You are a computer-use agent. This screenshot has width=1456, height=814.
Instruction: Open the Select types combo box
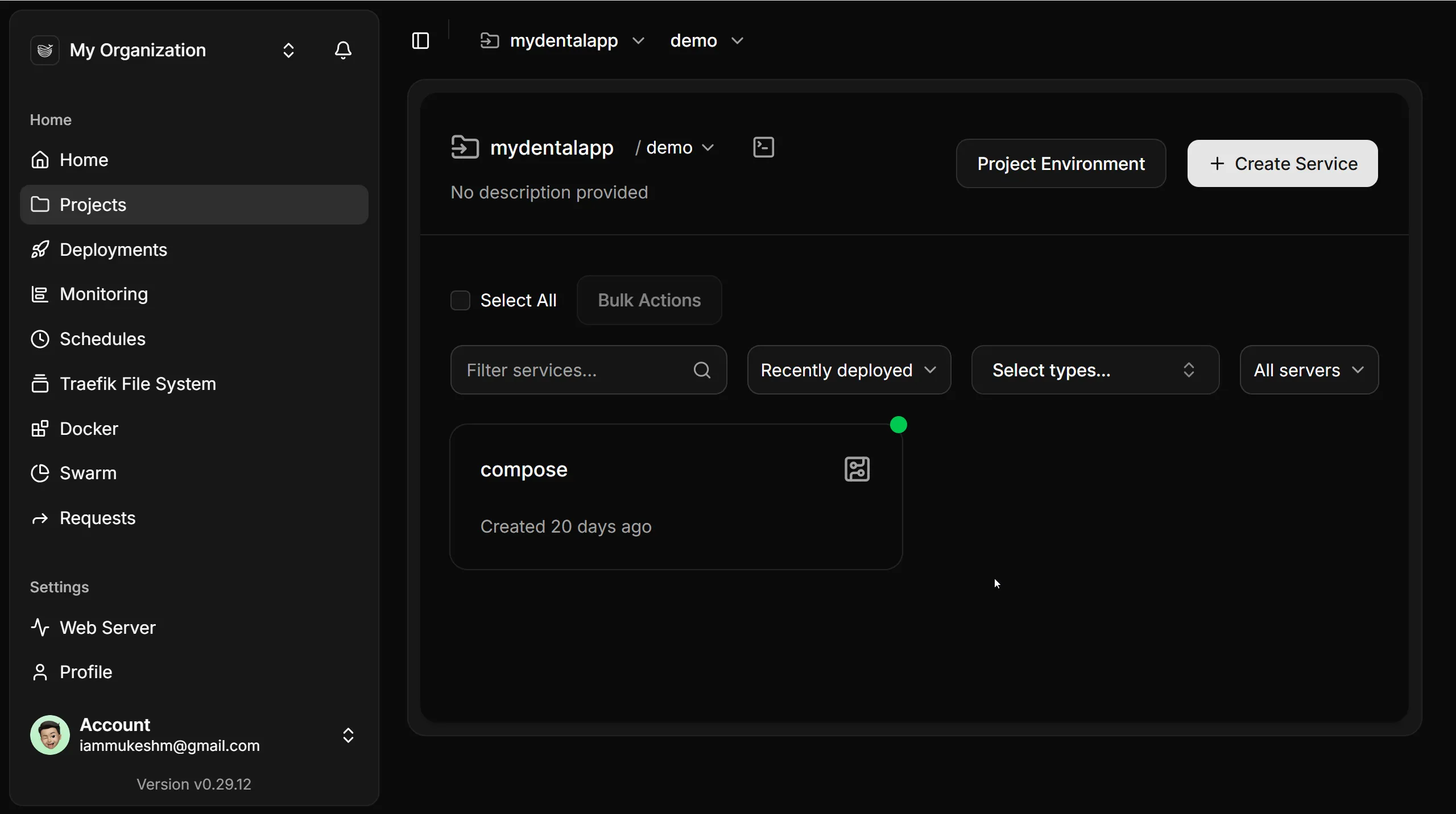click(1095, 370)
